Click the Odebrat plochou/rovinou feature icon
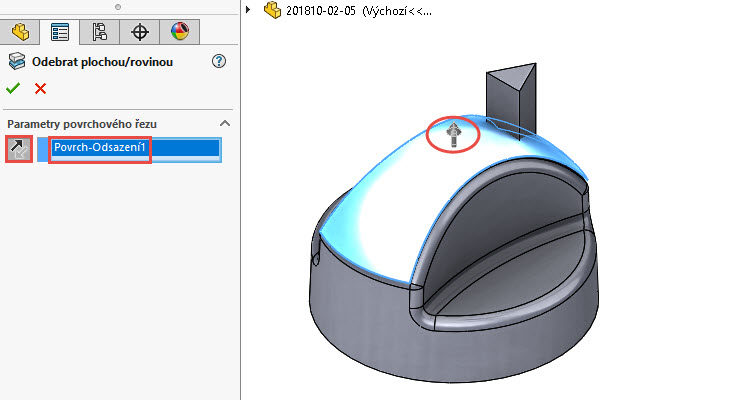The image size is (750, 400). pyautogui.click(x=16, y=62)
